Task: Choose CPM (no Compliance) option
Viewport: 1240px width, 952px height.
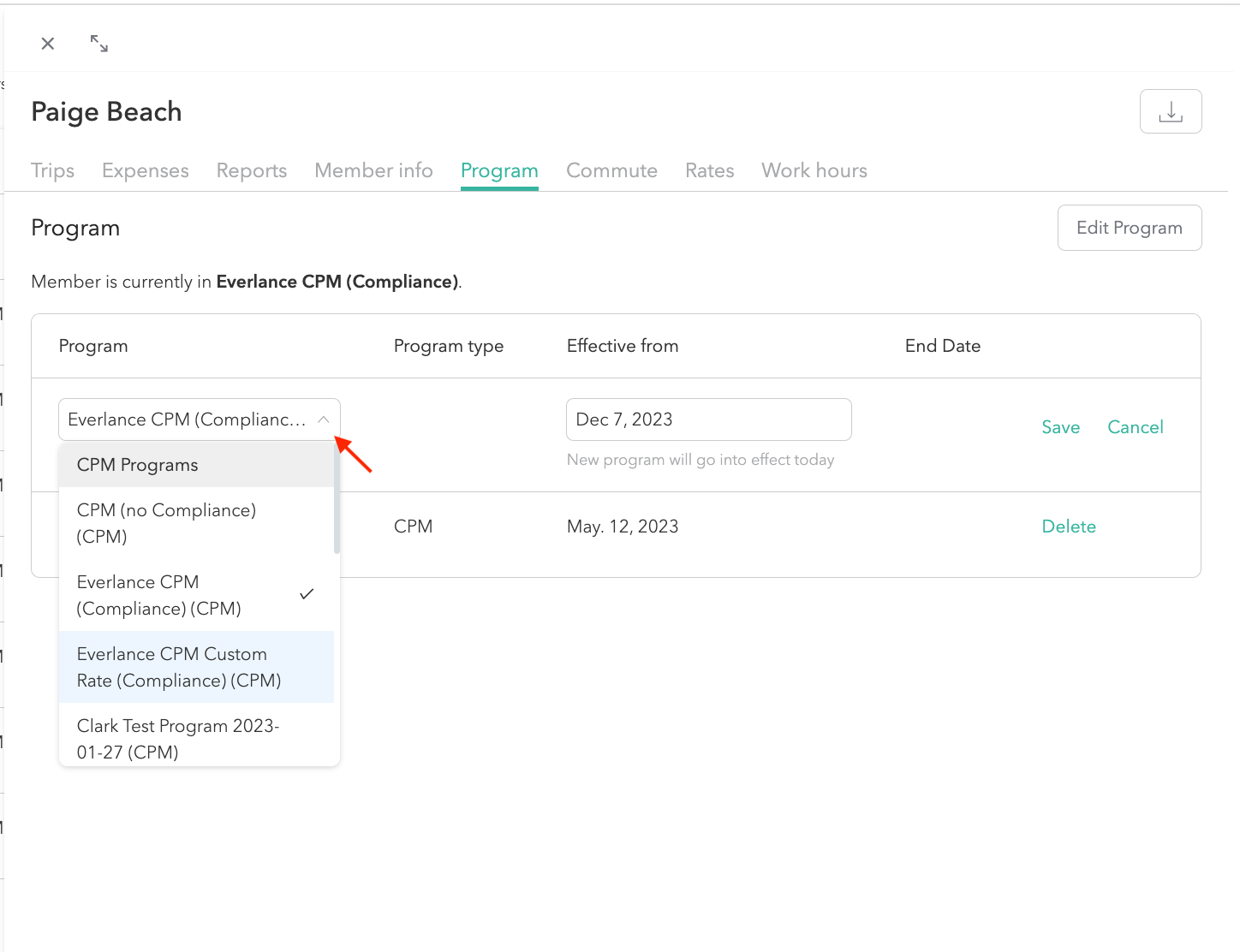Action: click(166, 523)
